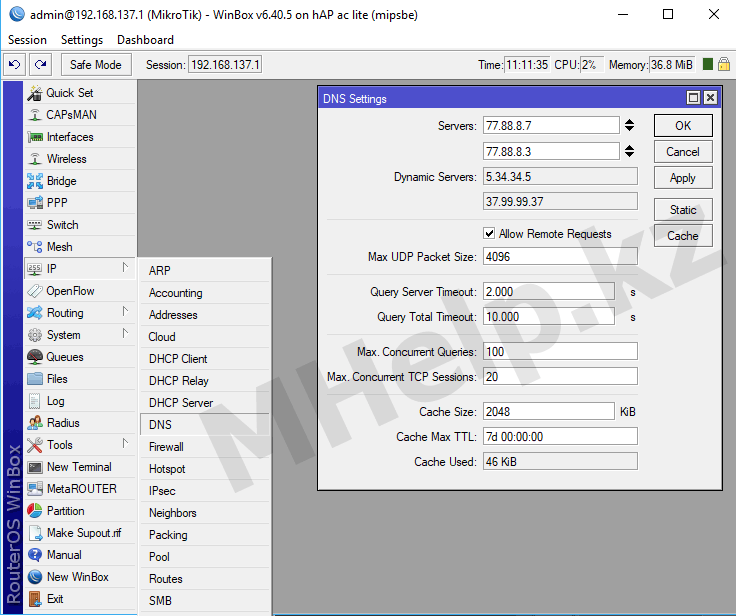Screen dimensions: 736x616
Task: Click the Exit door icon
Action: (x=35, y=599)
